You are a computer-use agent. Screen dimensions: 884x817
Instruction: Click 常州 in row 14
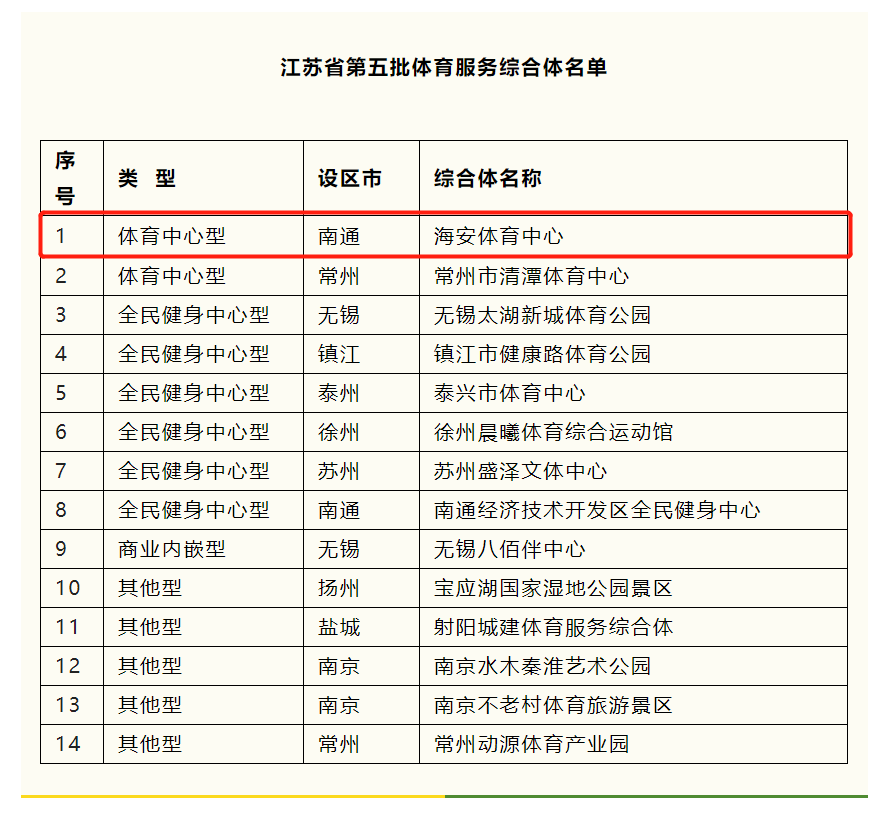click(x=339, y=744)
